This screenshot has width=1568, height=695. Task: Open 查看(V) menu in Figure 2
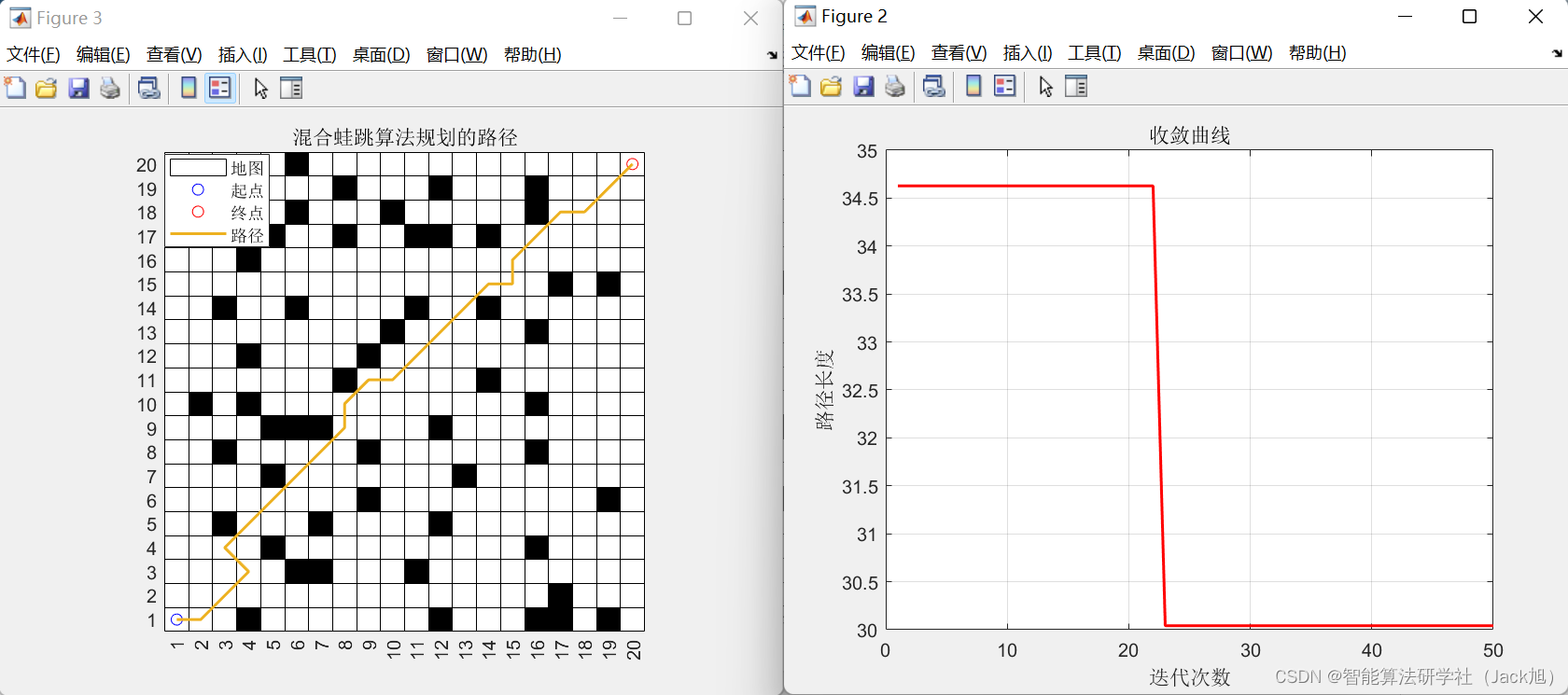point(959,53)
